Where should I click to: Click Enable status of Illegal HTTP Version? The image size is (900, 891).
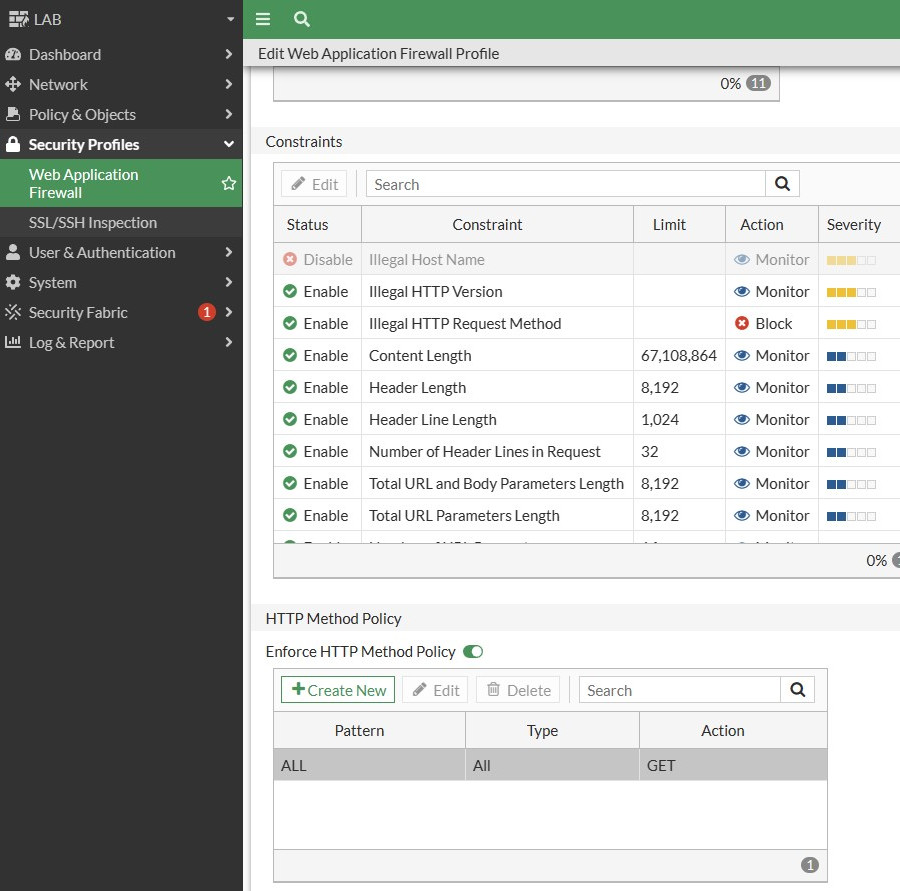pyautogui.click(x=316, y=292)
